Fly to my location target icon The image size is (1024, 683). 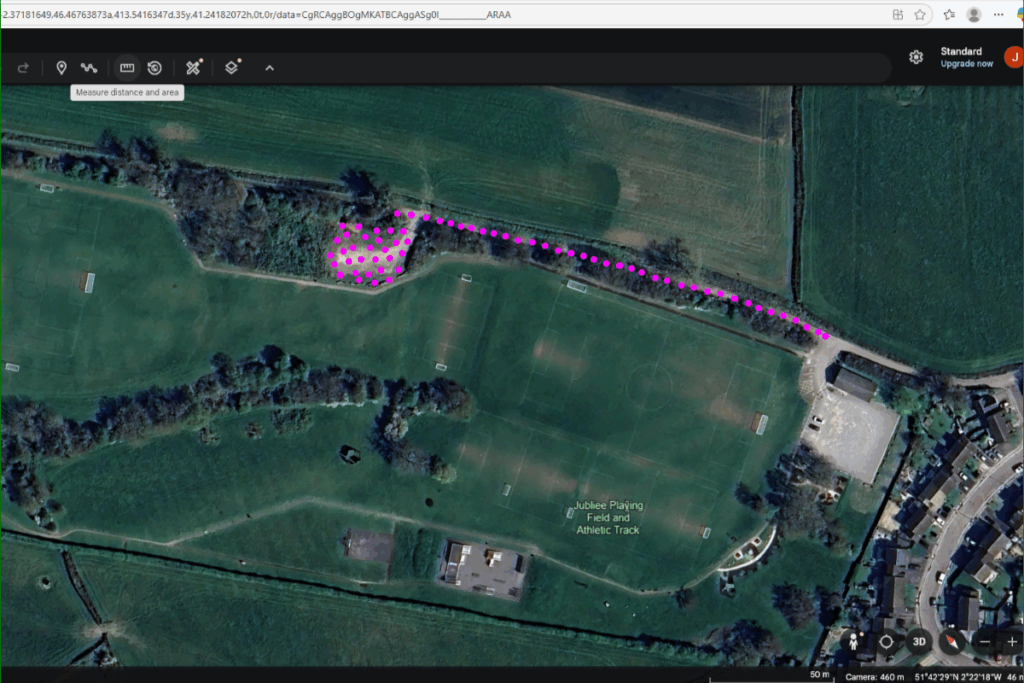(886, 642)
